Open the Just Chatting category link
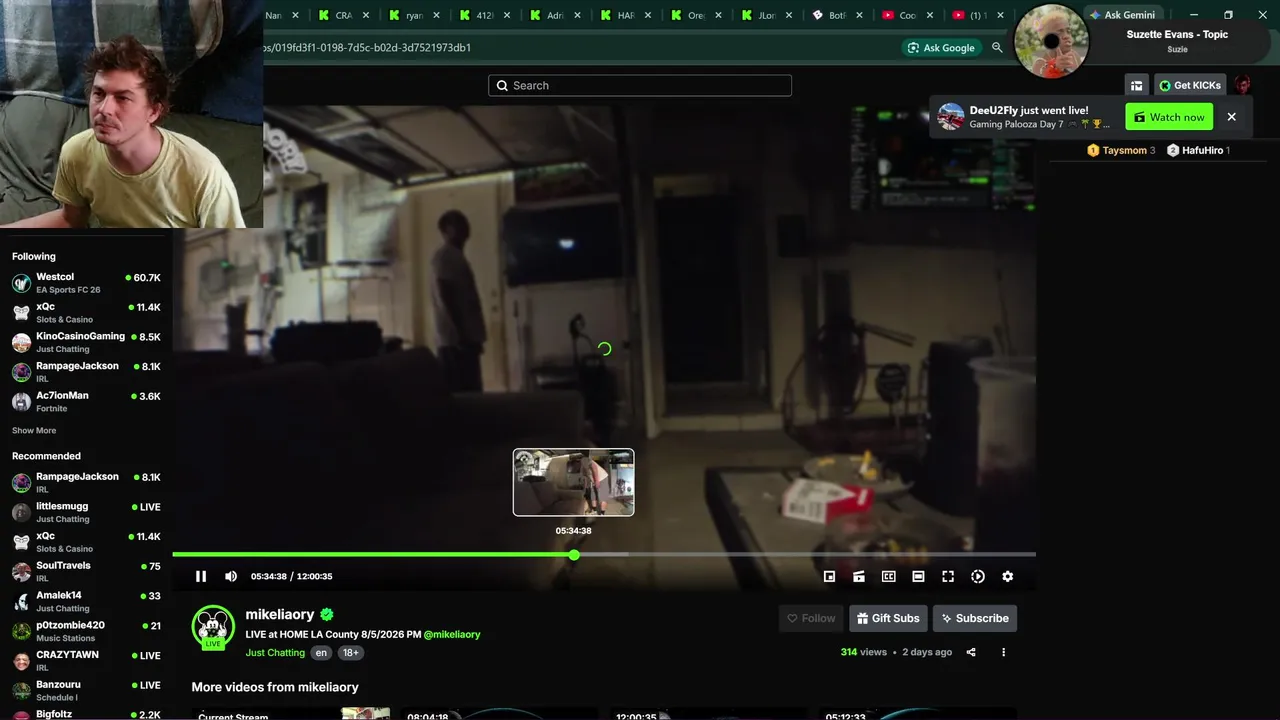 tap(275, 653)
